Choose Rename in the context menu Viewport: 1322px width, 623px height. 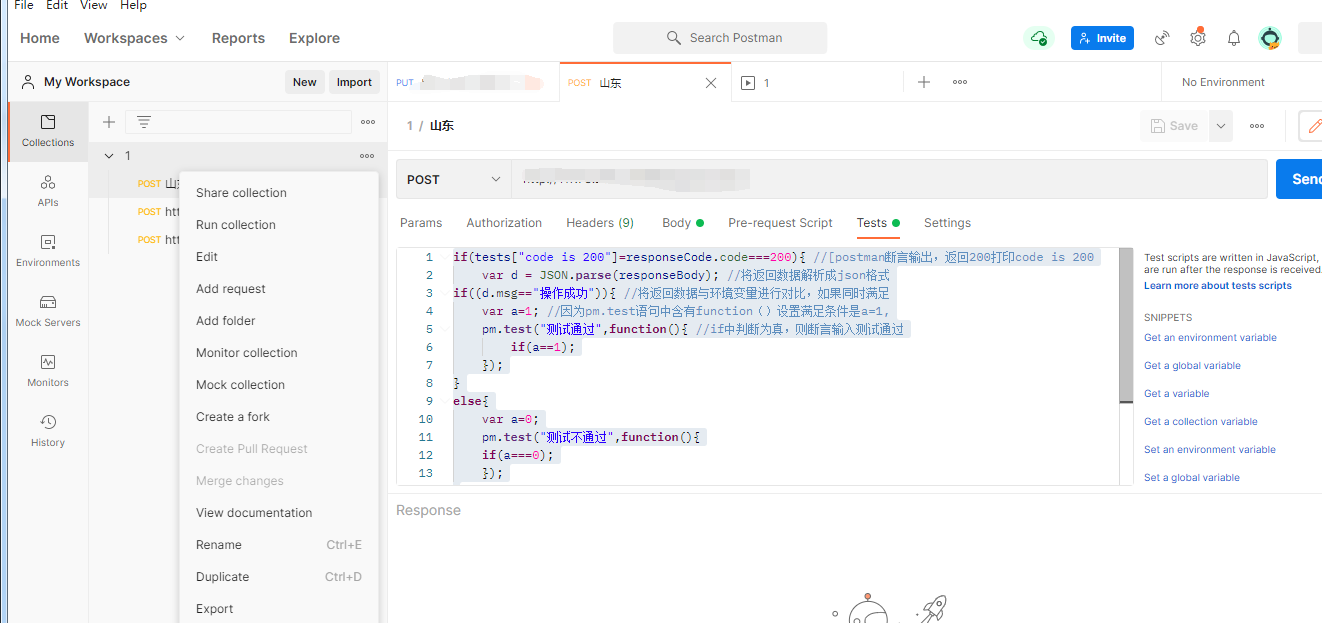(279, 545)
